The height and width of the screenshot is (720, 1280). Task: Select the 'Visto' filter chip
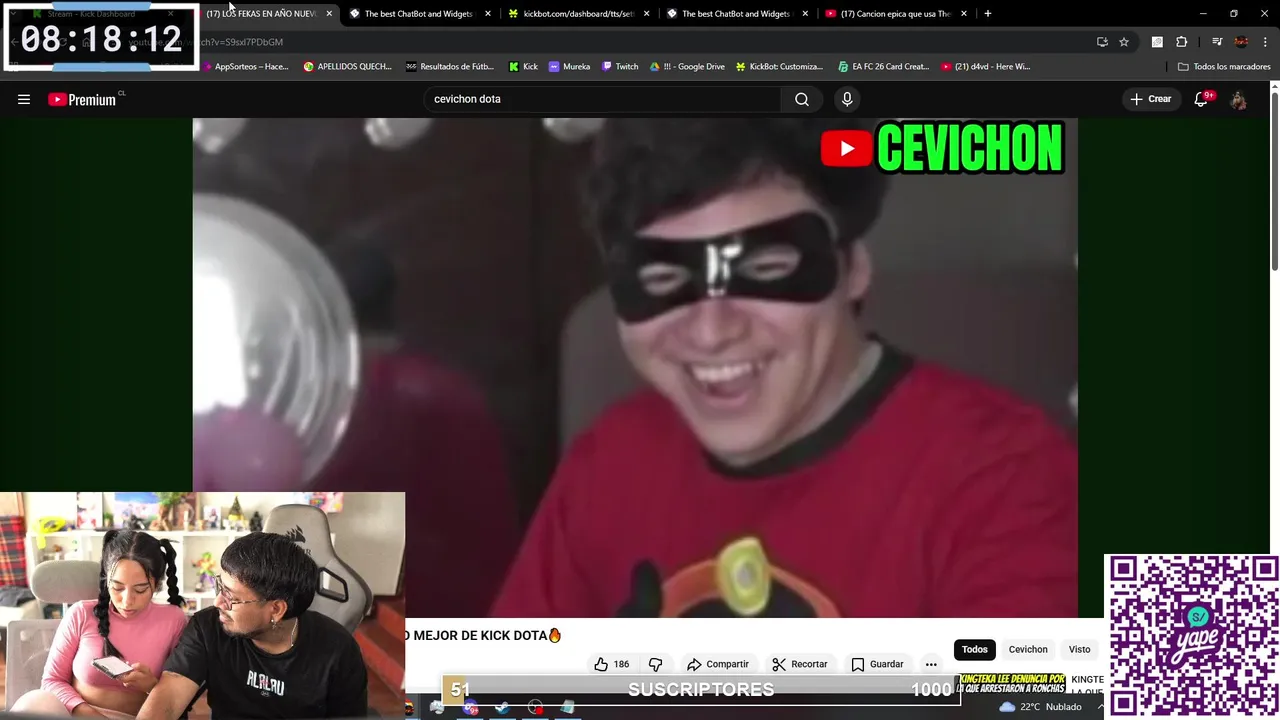1079,649
